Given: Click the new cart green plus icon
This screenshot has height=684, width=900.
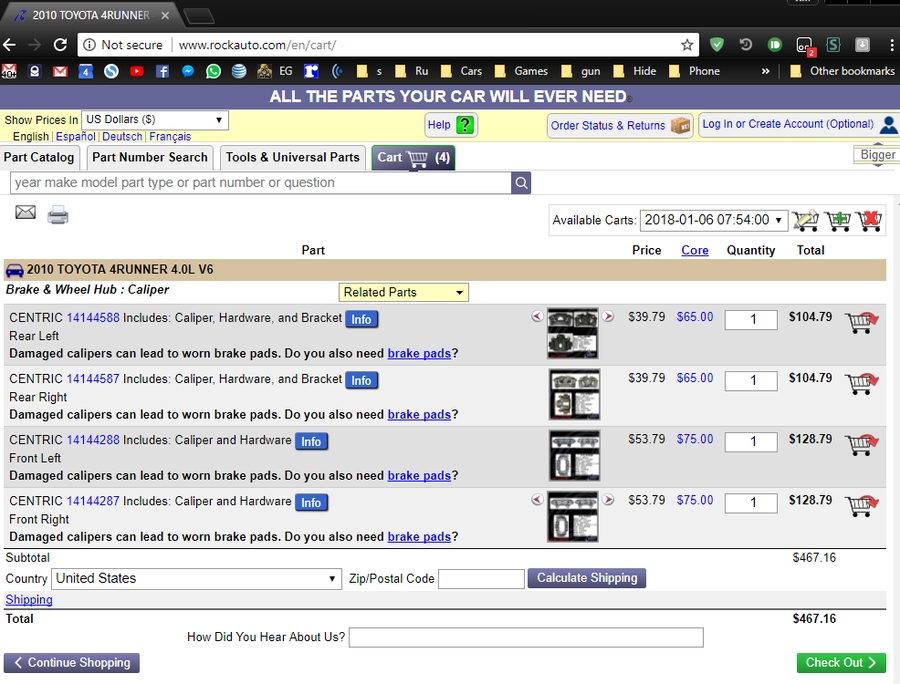Looking at the screenshot, I should (x=837, y=220).
